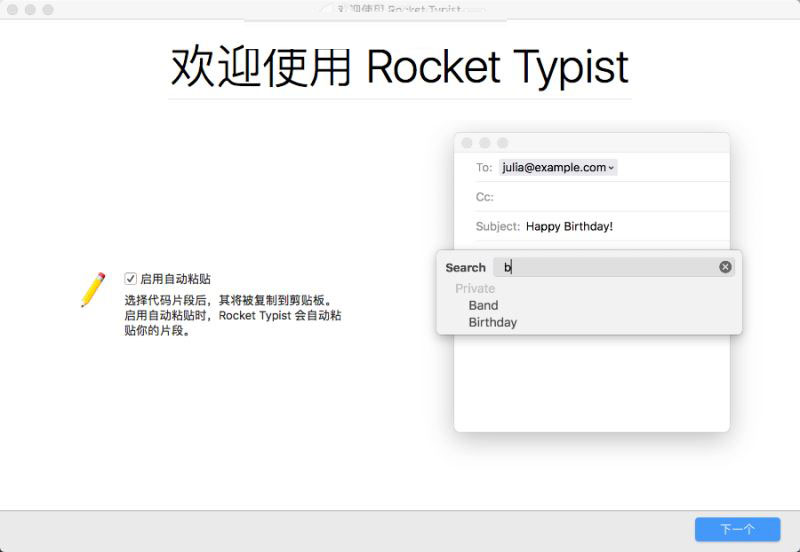
Task: Open the julia@example.com recipient dropdown
Action: (x=558, y=167)
